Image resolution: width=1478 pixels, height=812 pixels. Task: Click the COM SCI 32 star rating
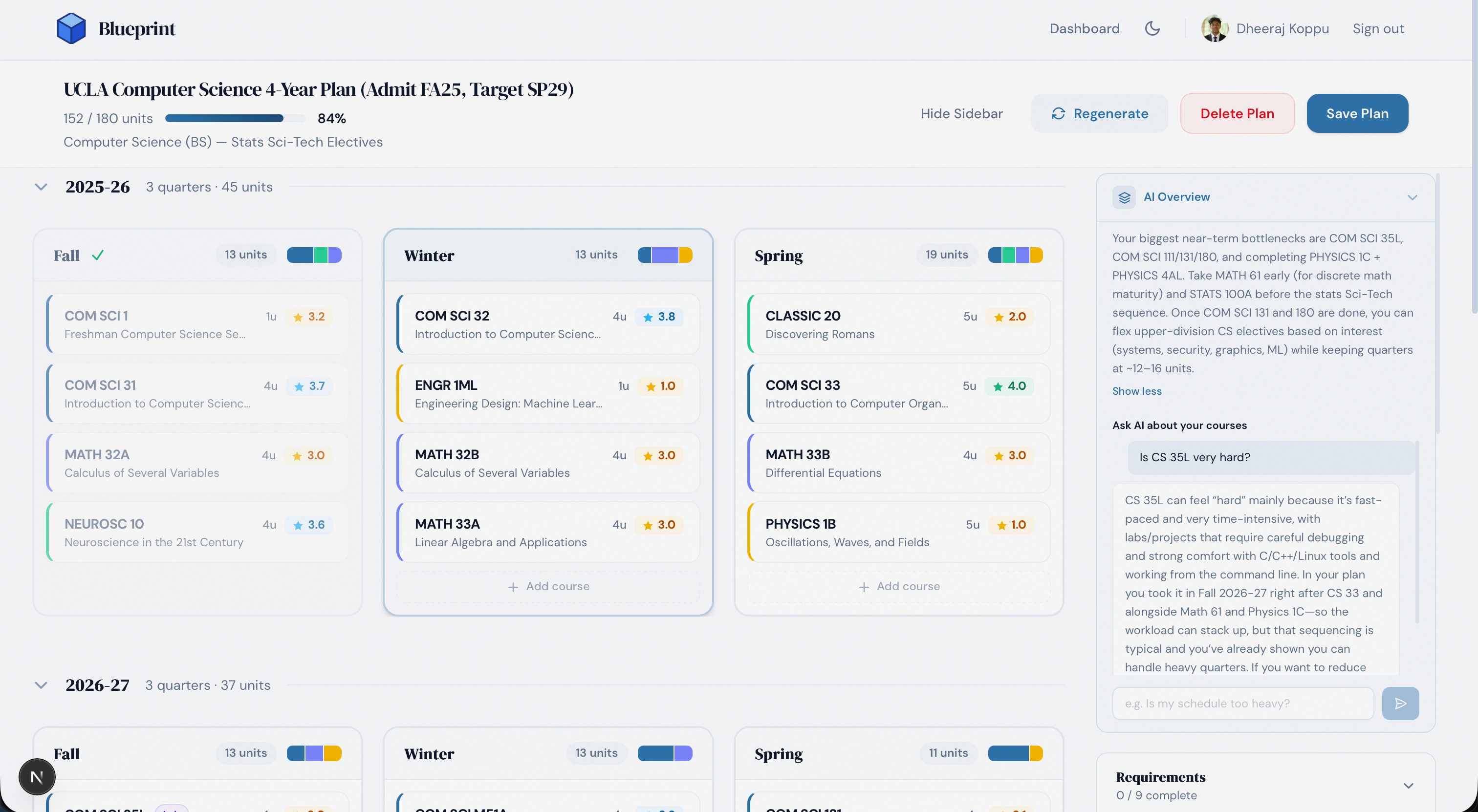pyautogui.click(x=659, y=317)
